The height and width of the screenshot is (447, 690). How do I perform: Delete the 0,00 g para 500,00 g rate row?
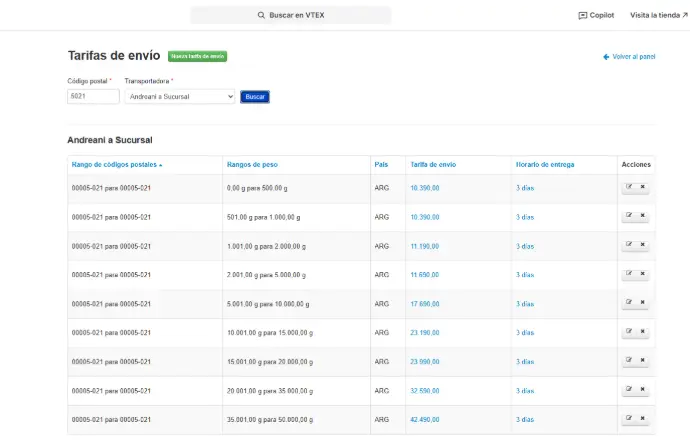pyautogui.click(x=642, y=187)
